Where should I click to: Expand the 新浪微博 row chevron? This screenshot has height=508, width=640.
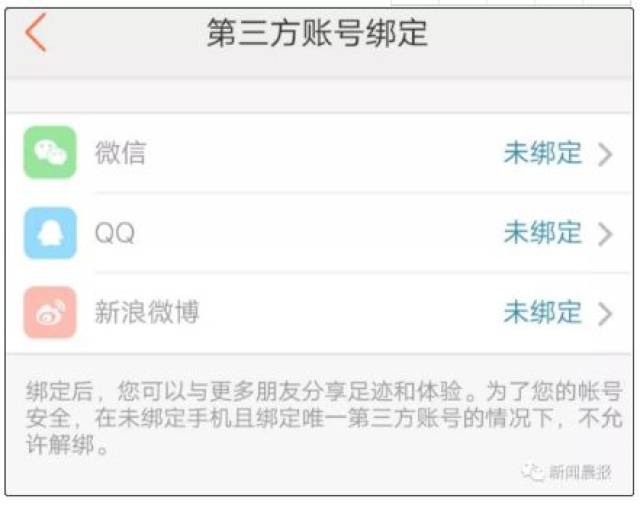pyautogui.click(x=605, y=313)
